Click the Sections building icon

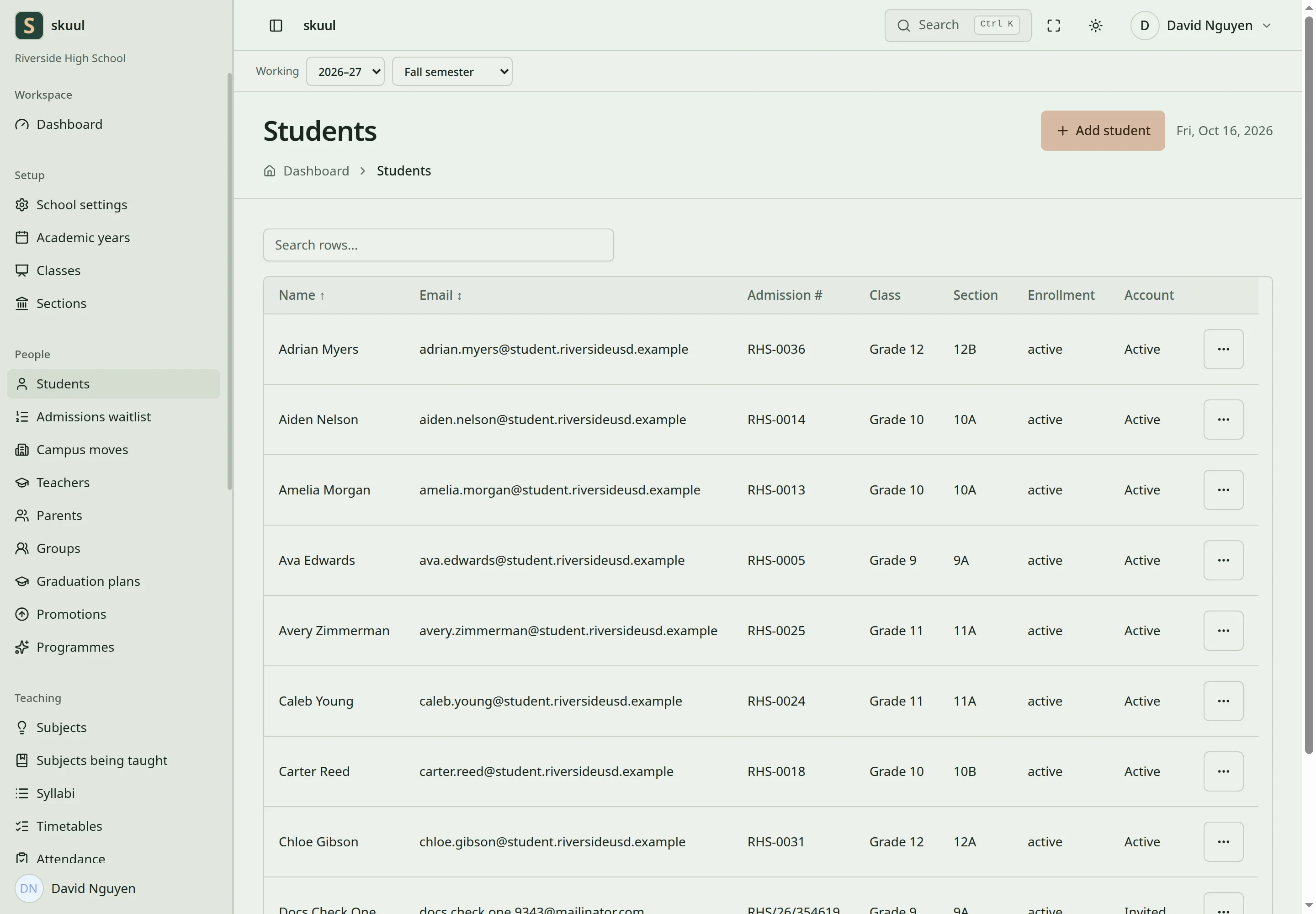pos(22,303)
